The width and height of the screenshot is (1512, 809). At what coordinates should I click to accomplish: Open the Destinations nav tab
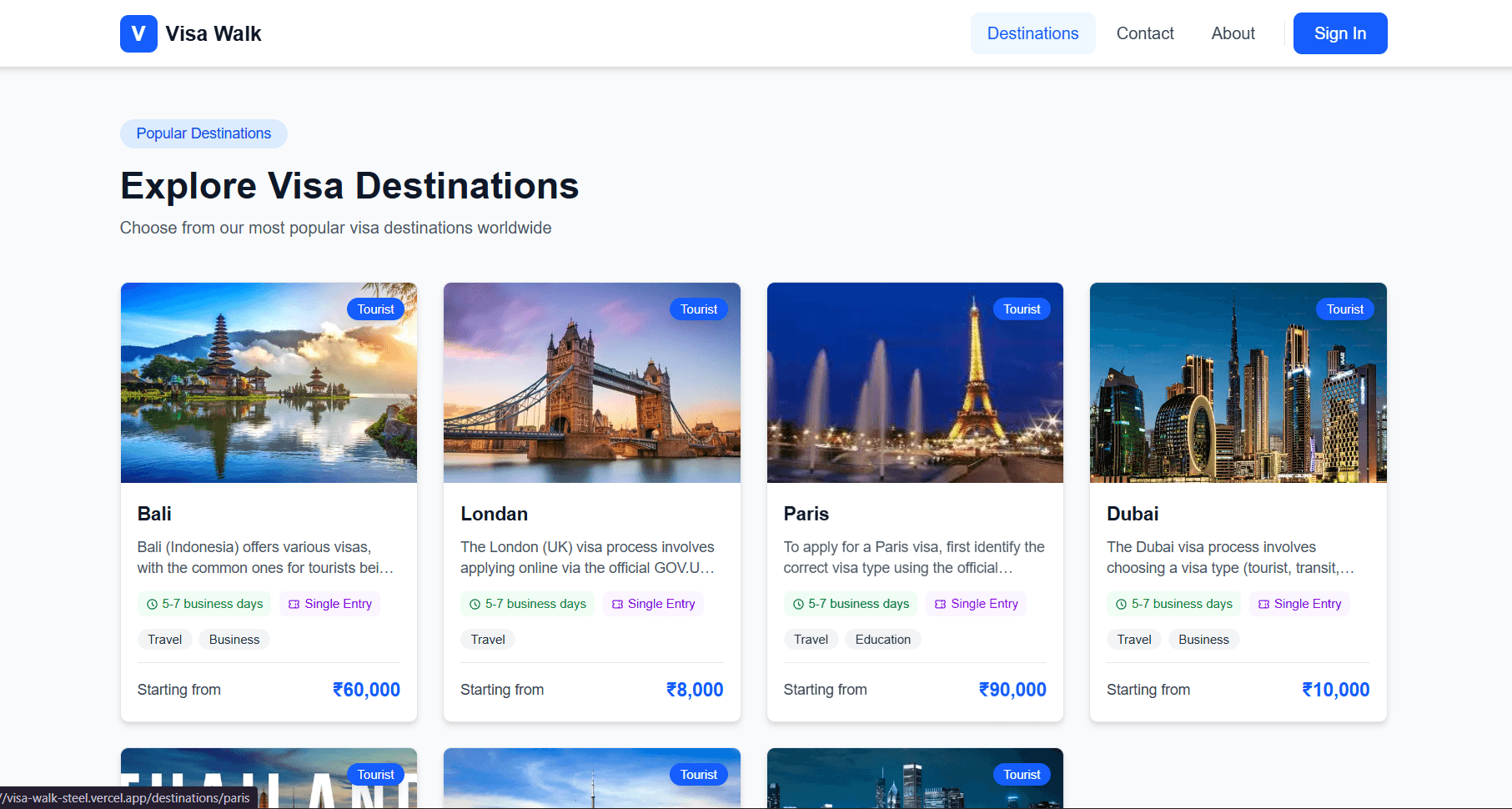click(1032, 33)
